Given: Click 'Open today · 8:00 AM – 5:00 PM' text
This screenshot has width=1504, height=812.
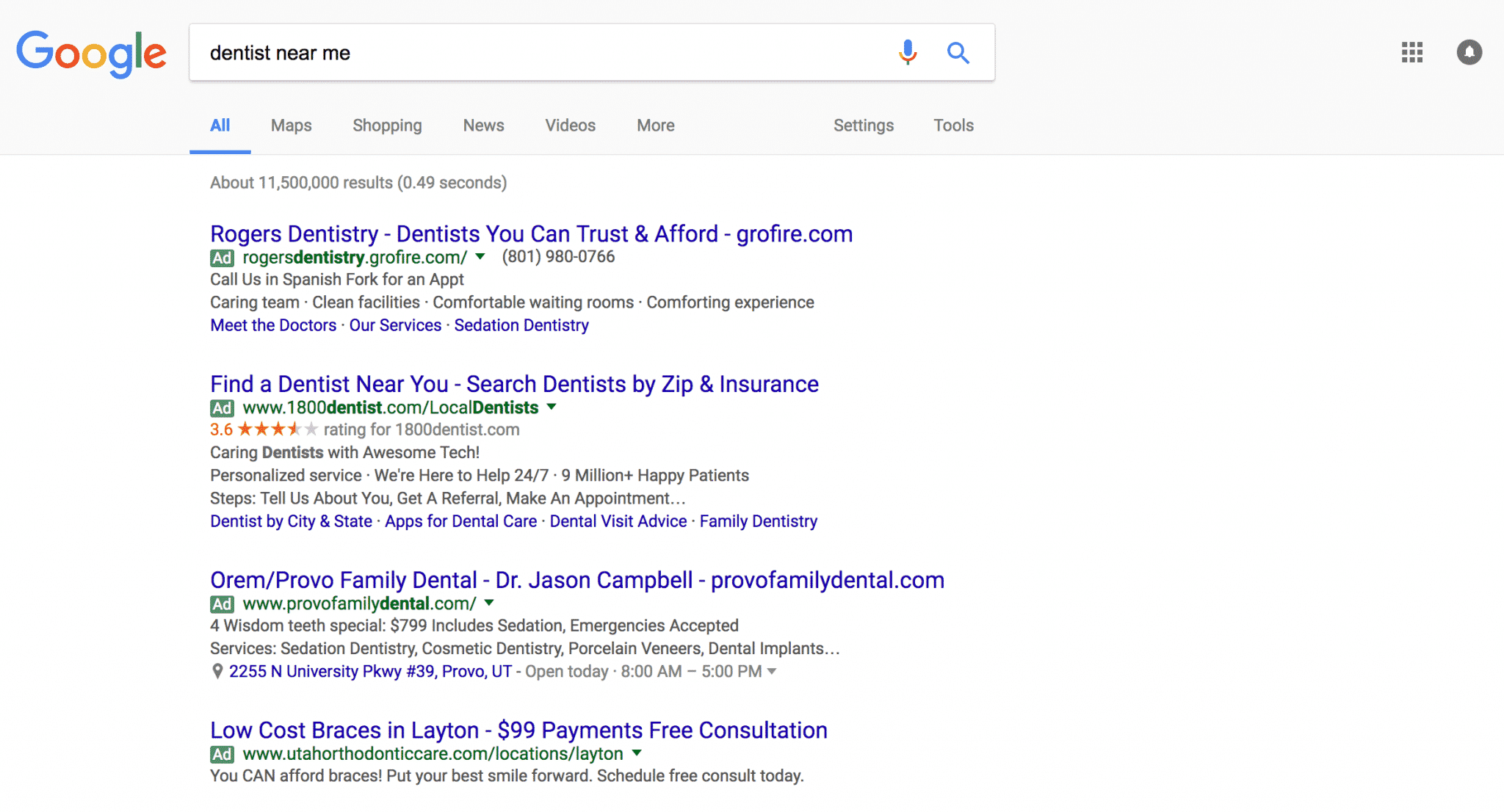Looking at the screenshot, I should pyautogui.click(x=643, y=672).
